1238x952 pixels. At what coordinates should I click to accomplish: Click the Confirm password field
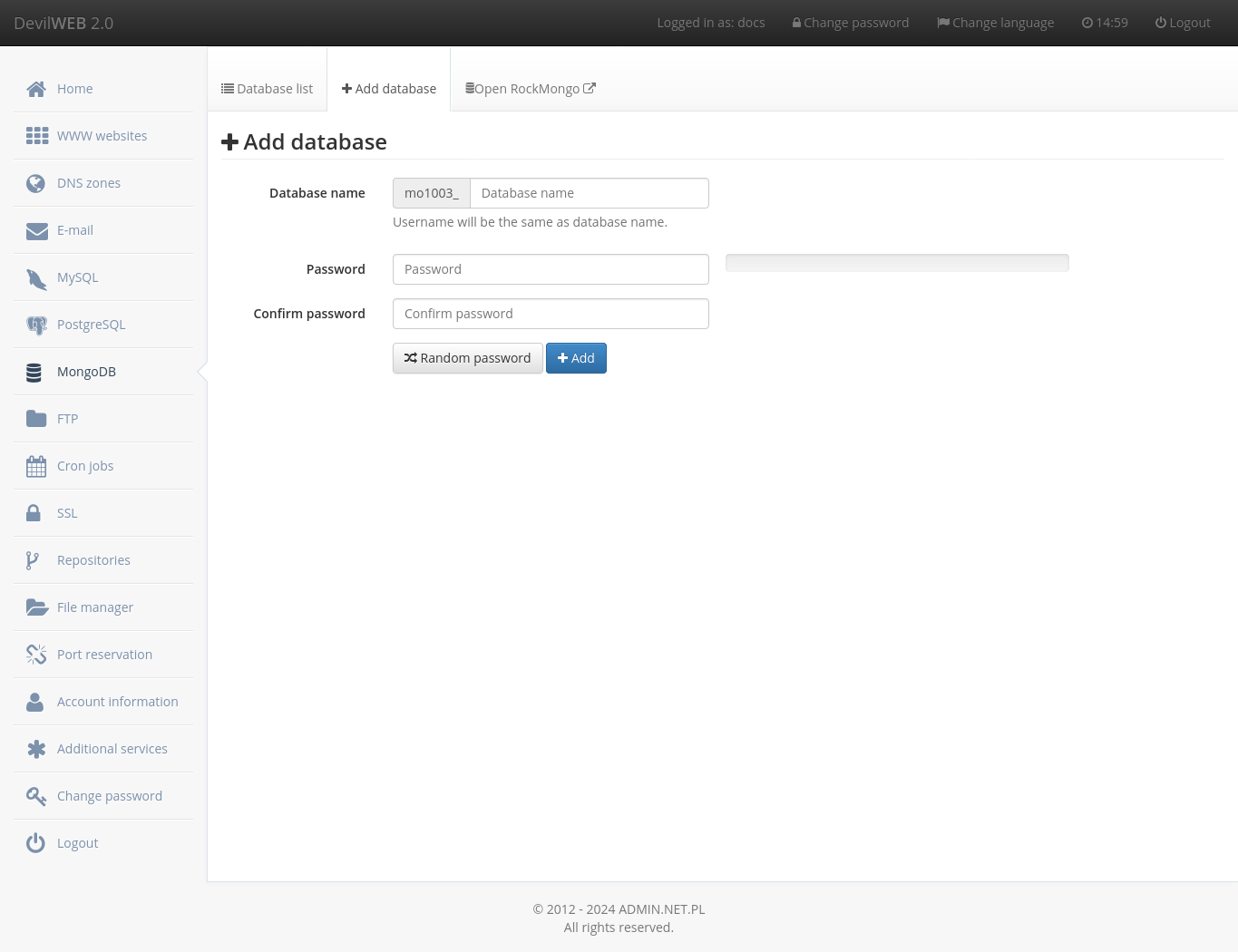[x=551, y=313]
